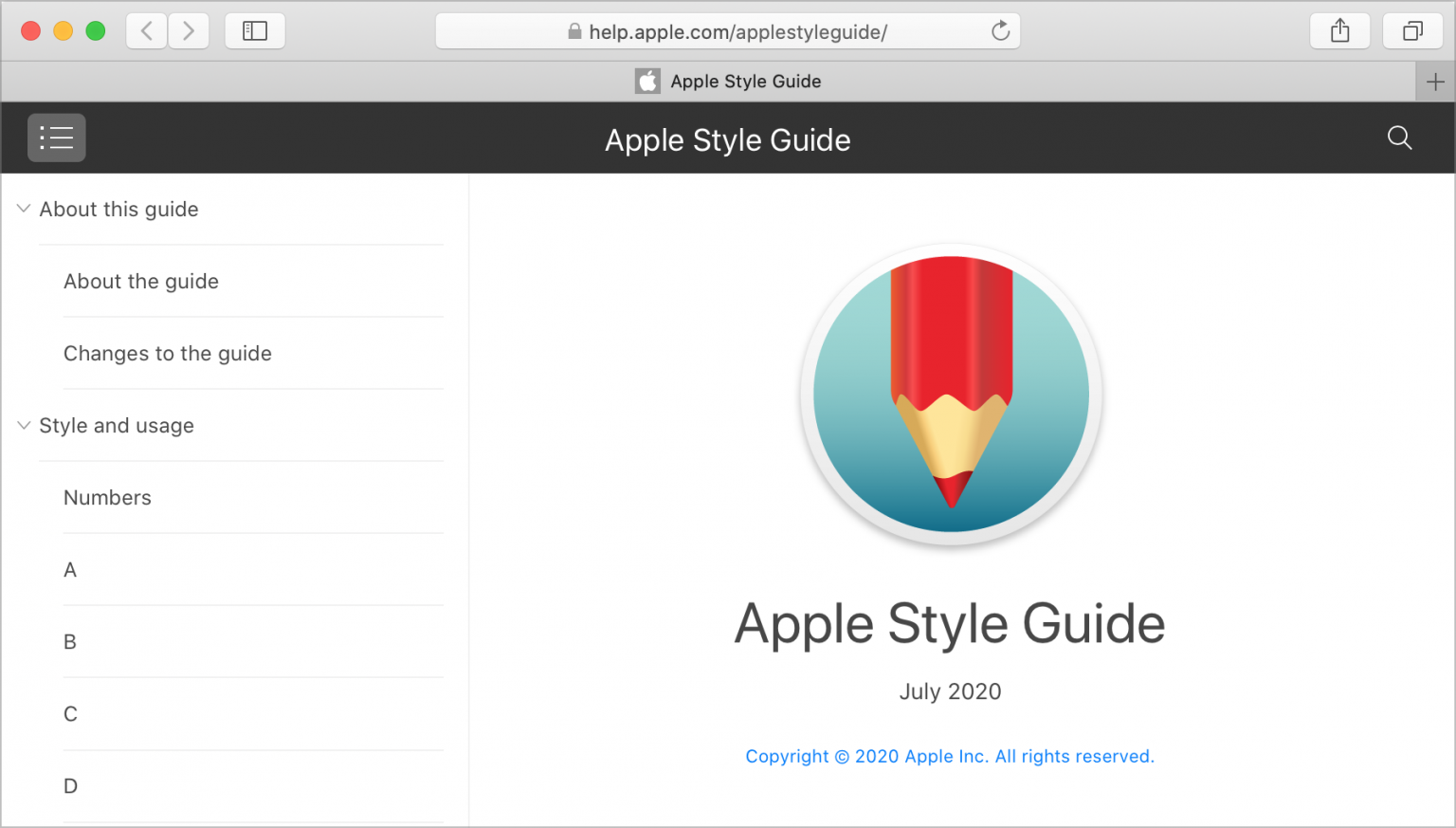Go forward with Safari's forward arrow
1456x828 pixels.
click(x=189, y=31)
